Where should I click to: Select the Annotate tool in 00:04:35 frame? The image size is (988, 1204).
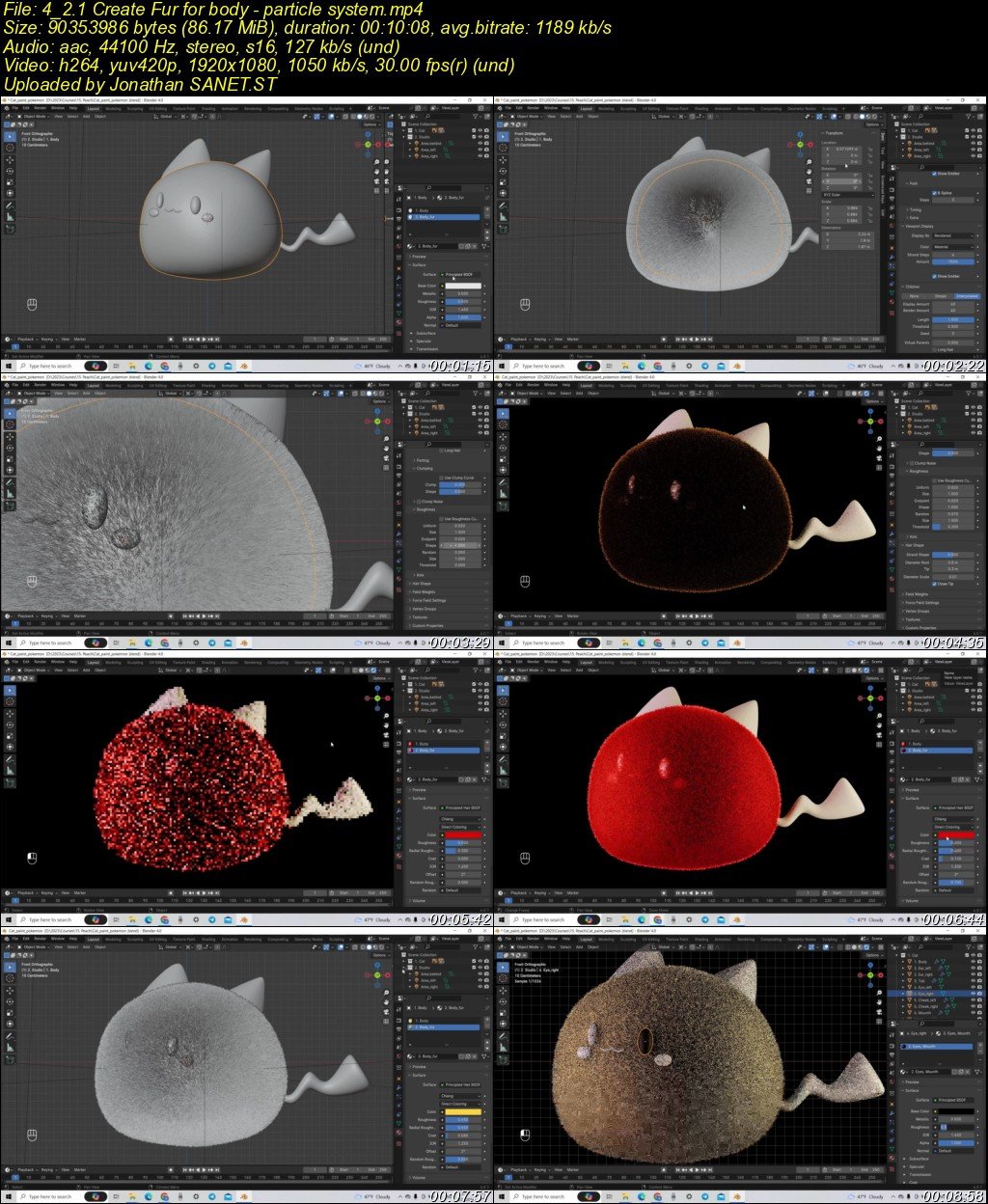point(503,482)
